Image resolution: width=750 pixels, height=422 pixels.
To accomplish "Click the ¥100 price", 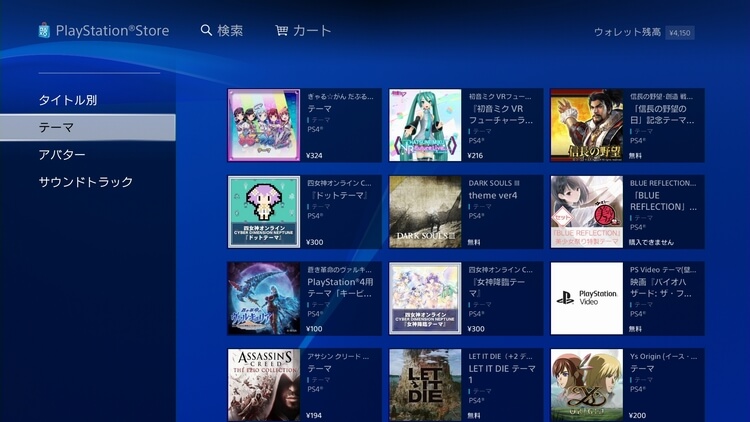I will 314,329.
